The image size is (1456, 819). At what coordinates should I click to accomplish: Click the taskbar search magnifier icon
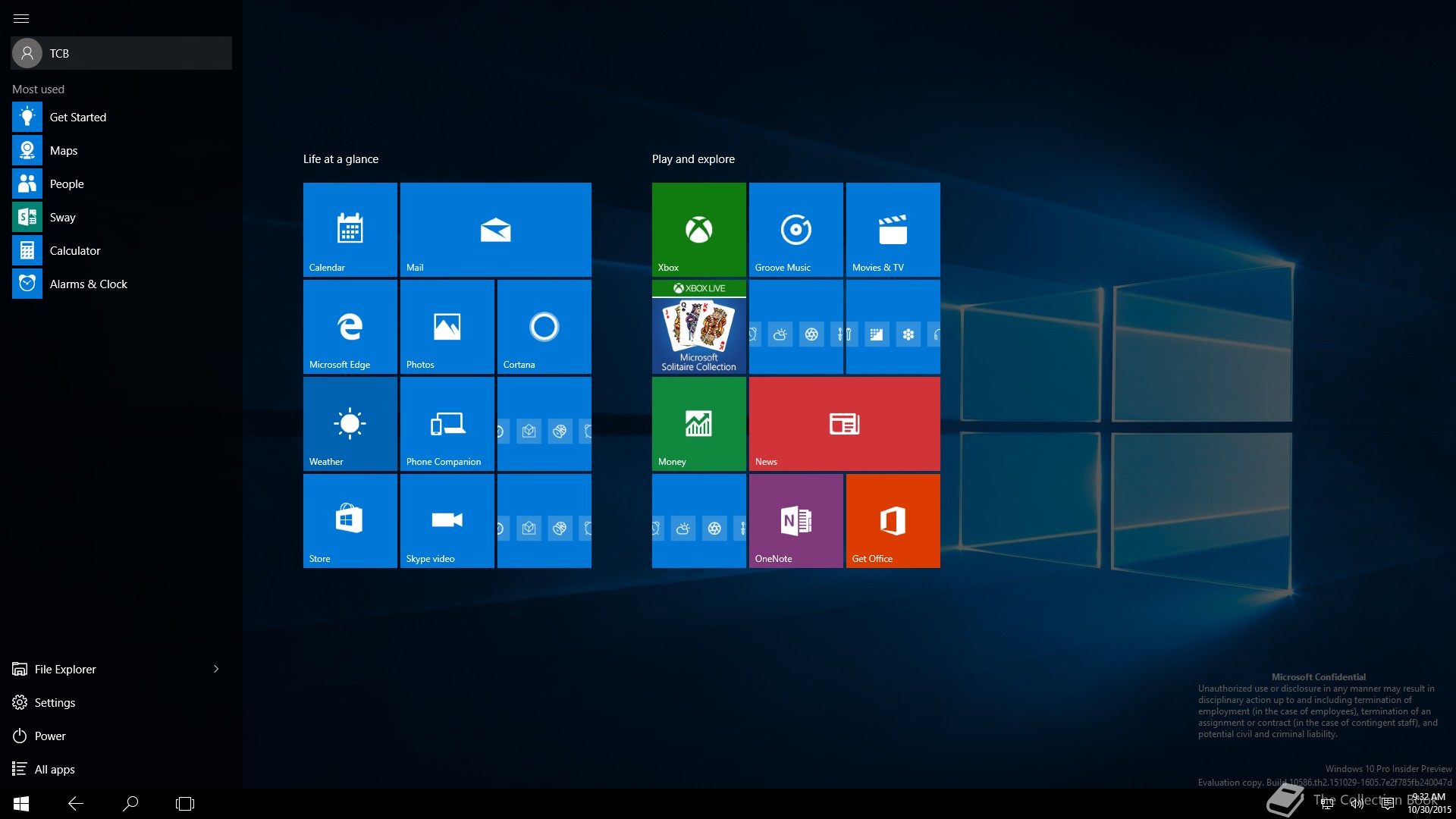point(130,803)
